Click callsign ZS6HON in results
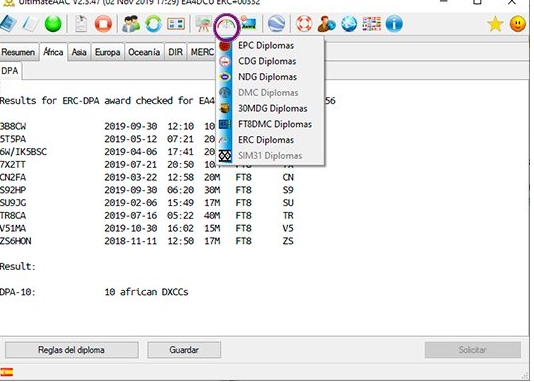 16,241
